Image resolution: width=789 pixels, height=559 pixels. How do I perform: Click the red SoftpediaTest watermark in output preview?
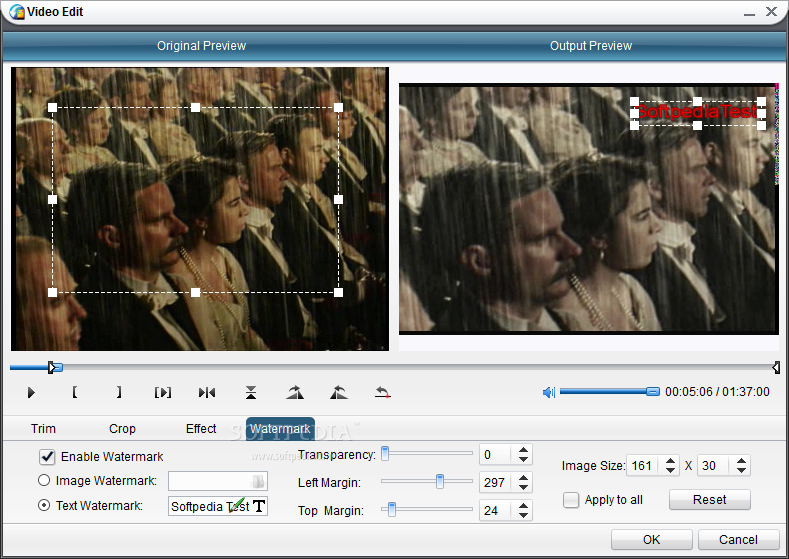[696, 112]
